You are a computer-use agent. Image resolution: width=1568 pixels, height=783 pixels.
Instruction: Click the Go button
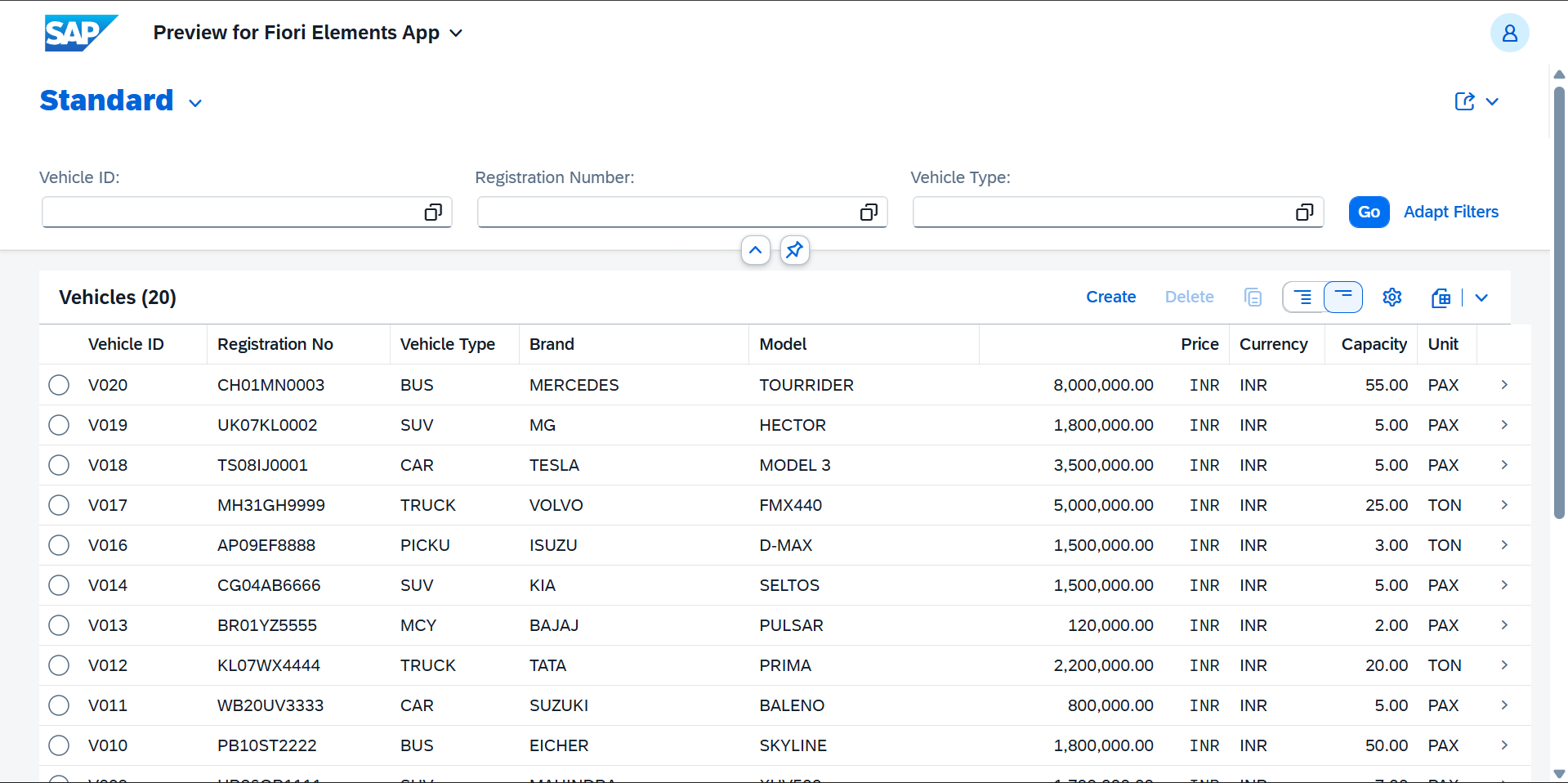click(1369, 213)
